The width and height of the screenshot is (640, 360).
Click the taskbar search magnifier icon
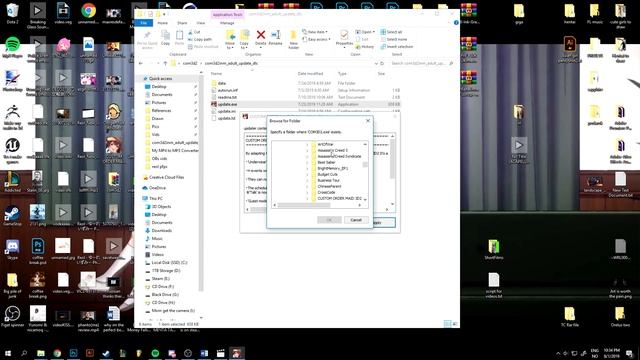[x=24, y=353]
